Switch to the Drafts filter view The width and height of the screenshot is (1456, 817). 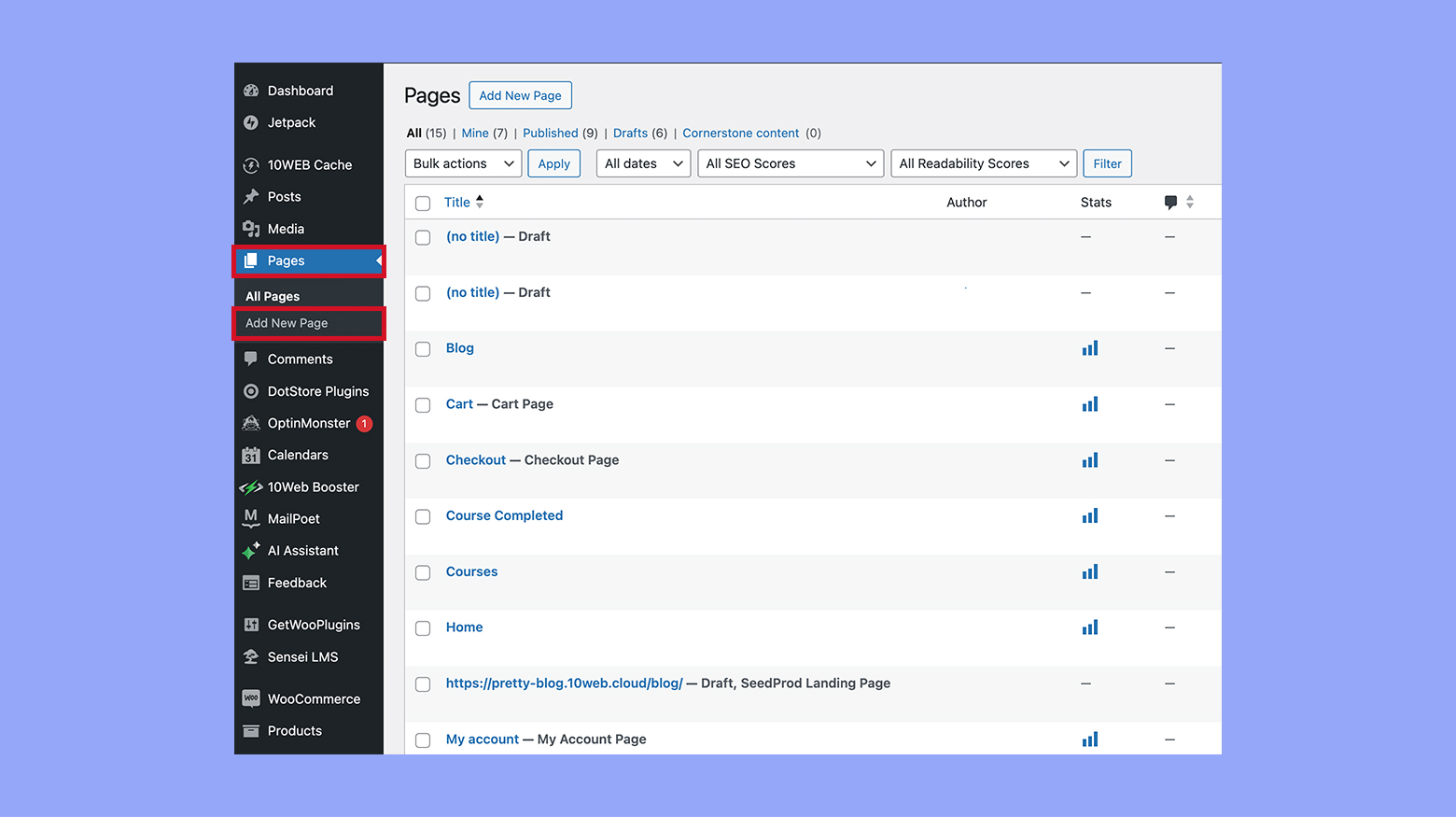click(x=629, y=133)
